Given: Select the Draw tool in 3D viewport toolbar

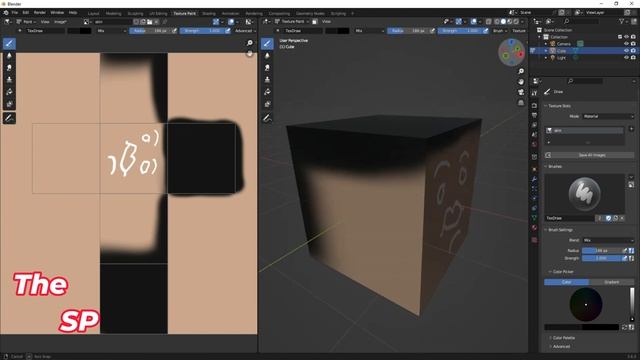Looking at the screenshot, I should [267, 43].
